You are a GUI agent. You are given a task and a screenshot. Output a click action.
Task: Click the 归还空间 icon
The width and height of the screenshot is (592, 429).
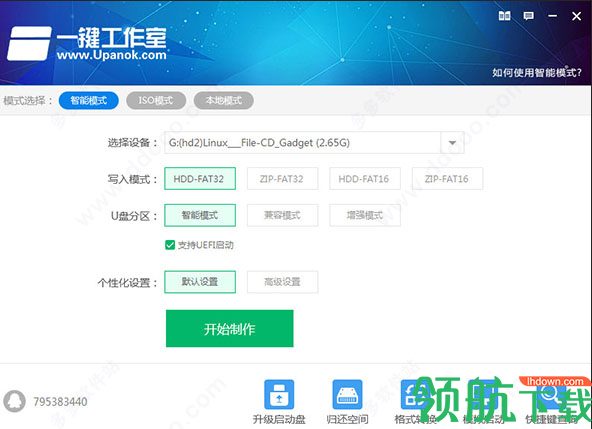point(347,395)
